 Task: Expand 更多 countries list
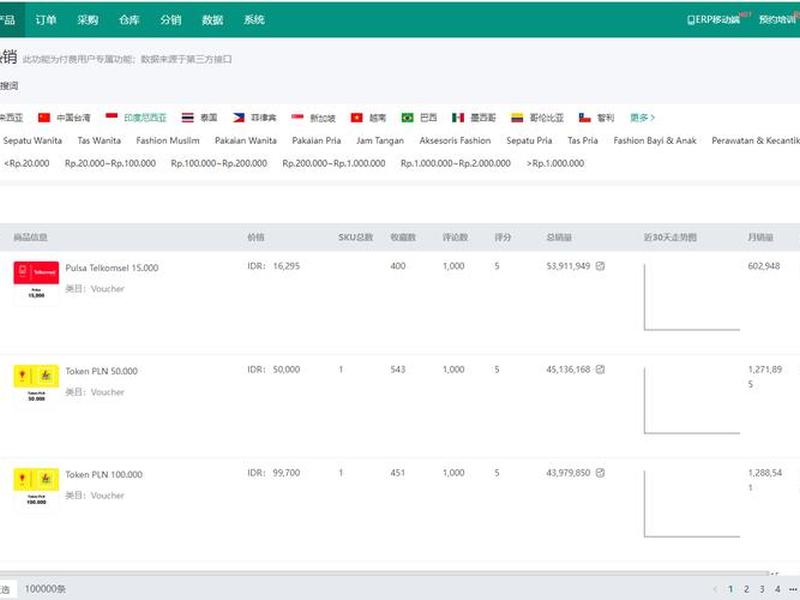(642, 118)
